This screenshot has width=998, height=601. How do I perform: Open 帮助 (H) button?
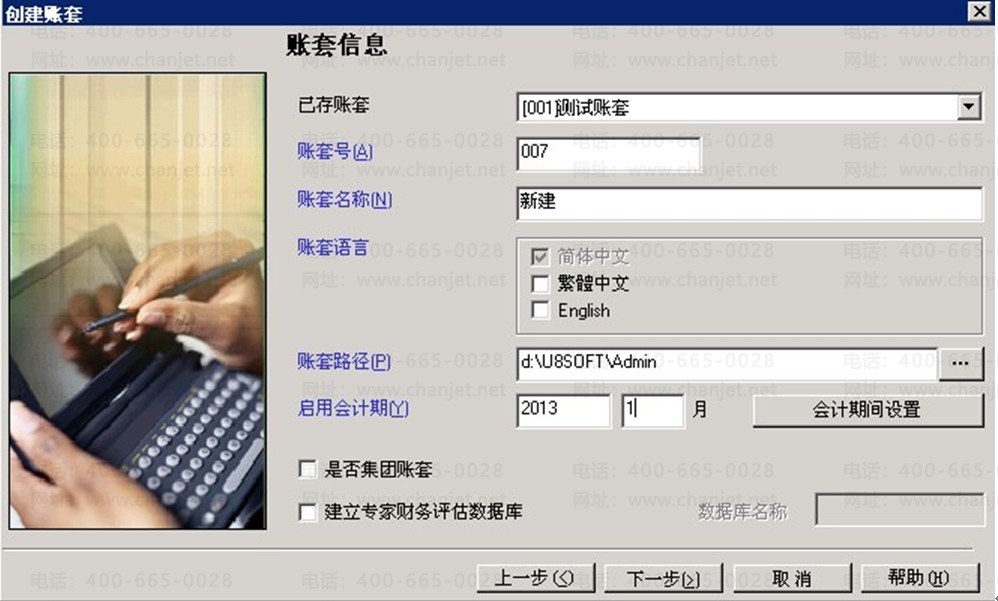coord(920,578)
